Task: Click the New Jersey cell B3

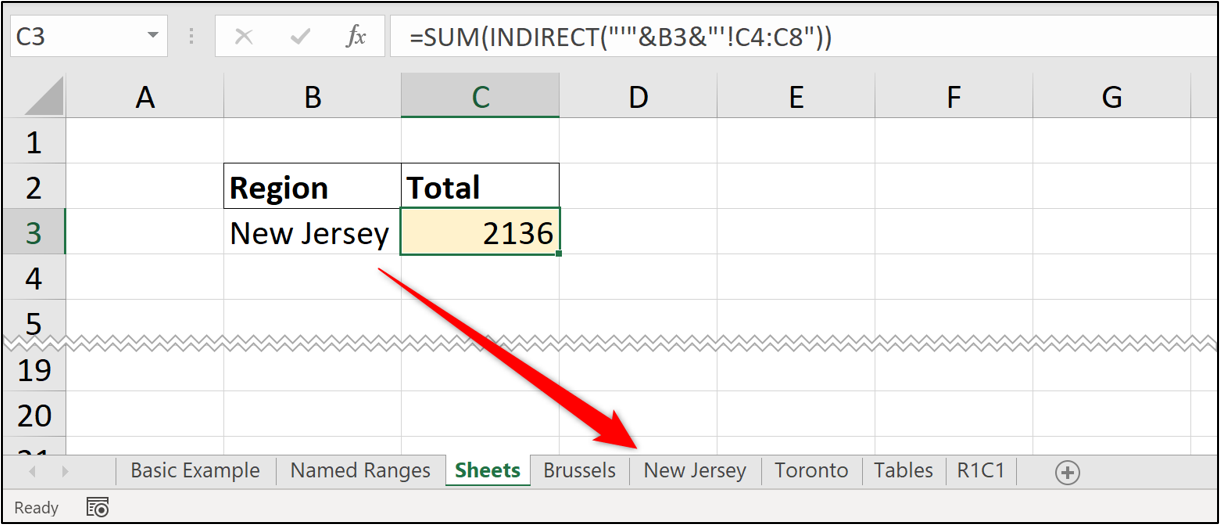Action: (x=313, y=232)
